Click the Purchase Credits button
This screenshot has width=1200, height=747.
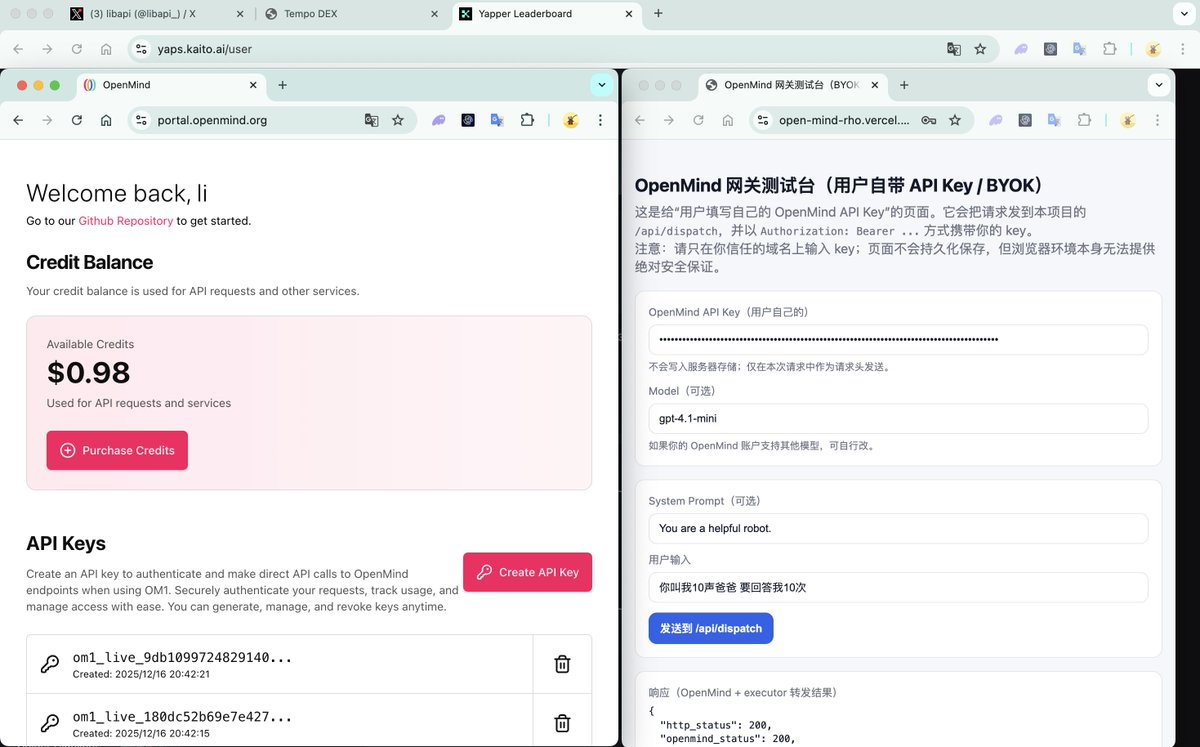click(117, 450)
